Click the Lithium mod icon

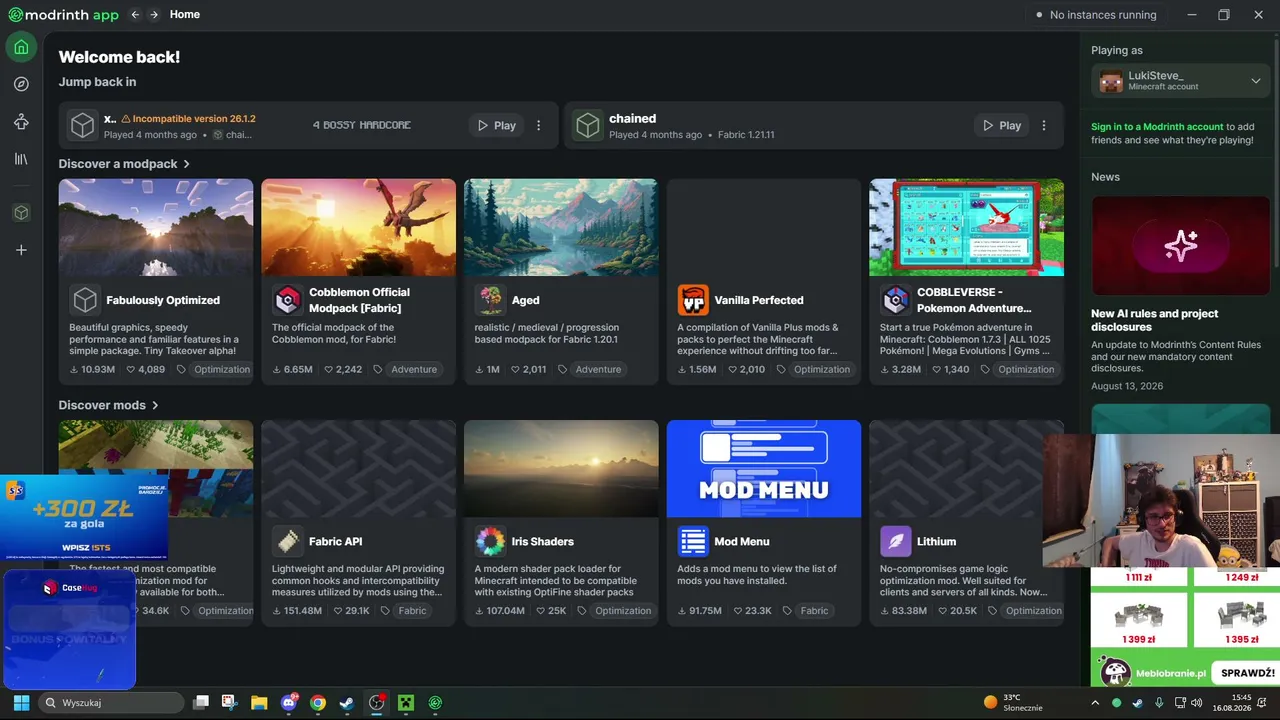[896, 541]
